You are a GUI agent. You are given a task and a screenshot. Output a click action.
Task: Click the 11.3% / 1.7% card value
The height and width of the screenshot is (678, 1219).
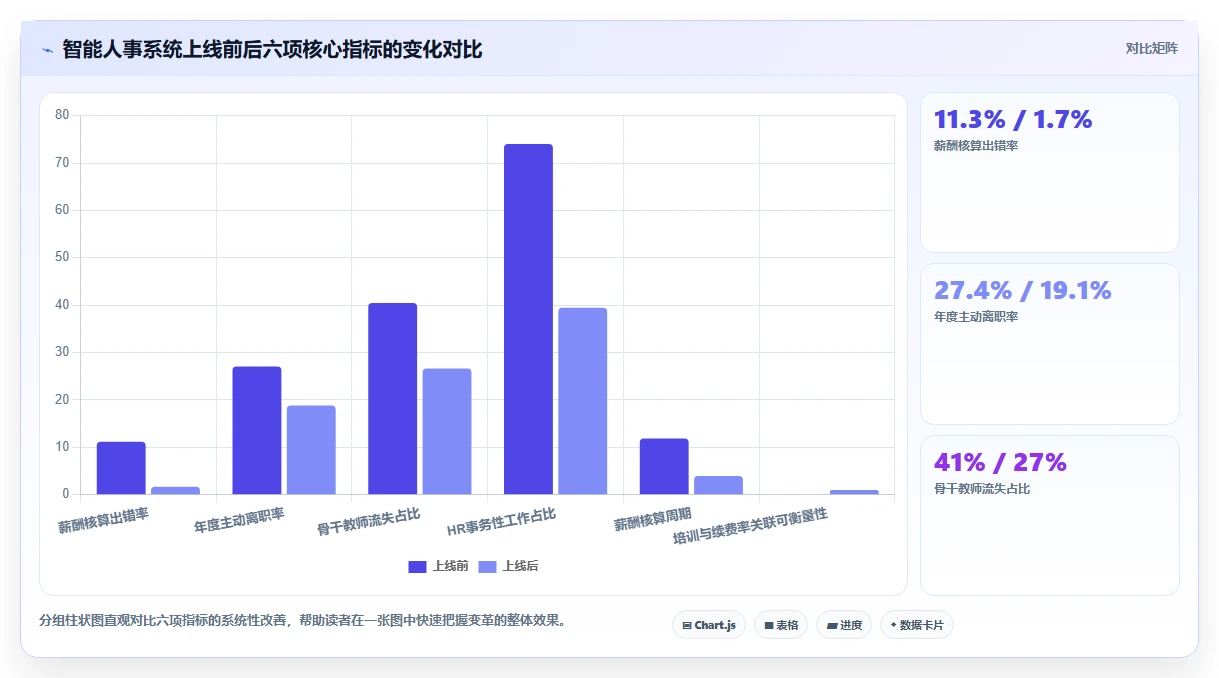pyautogui.click(x=1013, y=120)
